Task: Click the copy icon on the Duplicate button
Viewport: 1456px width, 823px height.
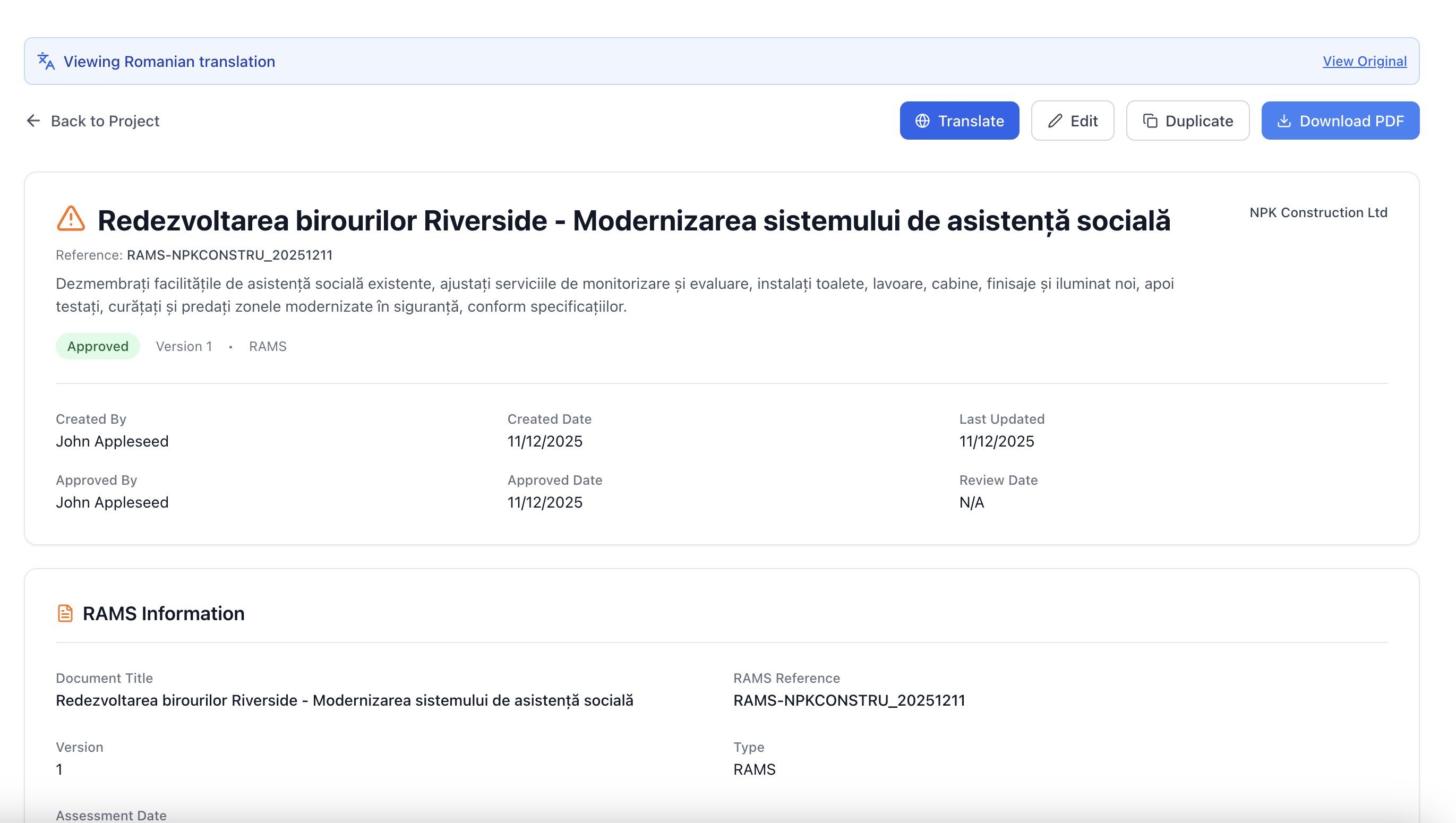Action: (1150, 121)
